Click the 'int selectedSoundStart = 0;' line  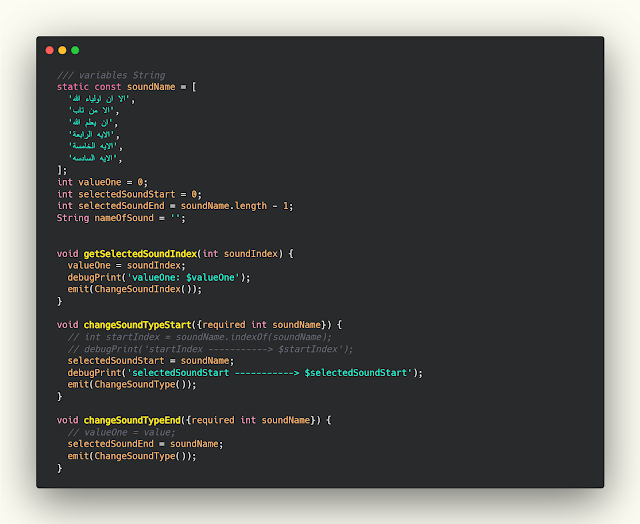pos(129,194)
